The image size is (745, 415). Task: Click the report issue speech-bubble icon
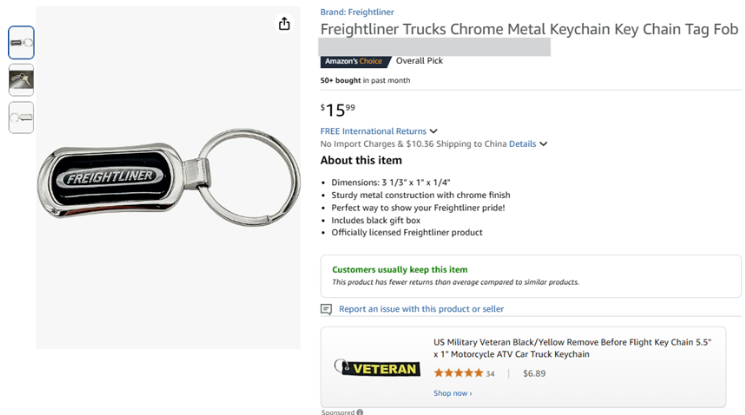326,309
